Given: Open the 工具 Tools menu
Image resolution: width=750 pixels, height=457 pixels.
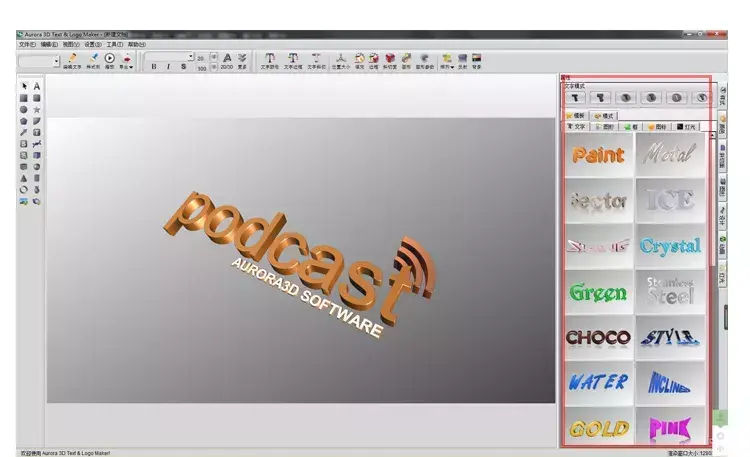Looking at the screenshot, I should pos(115,45).
